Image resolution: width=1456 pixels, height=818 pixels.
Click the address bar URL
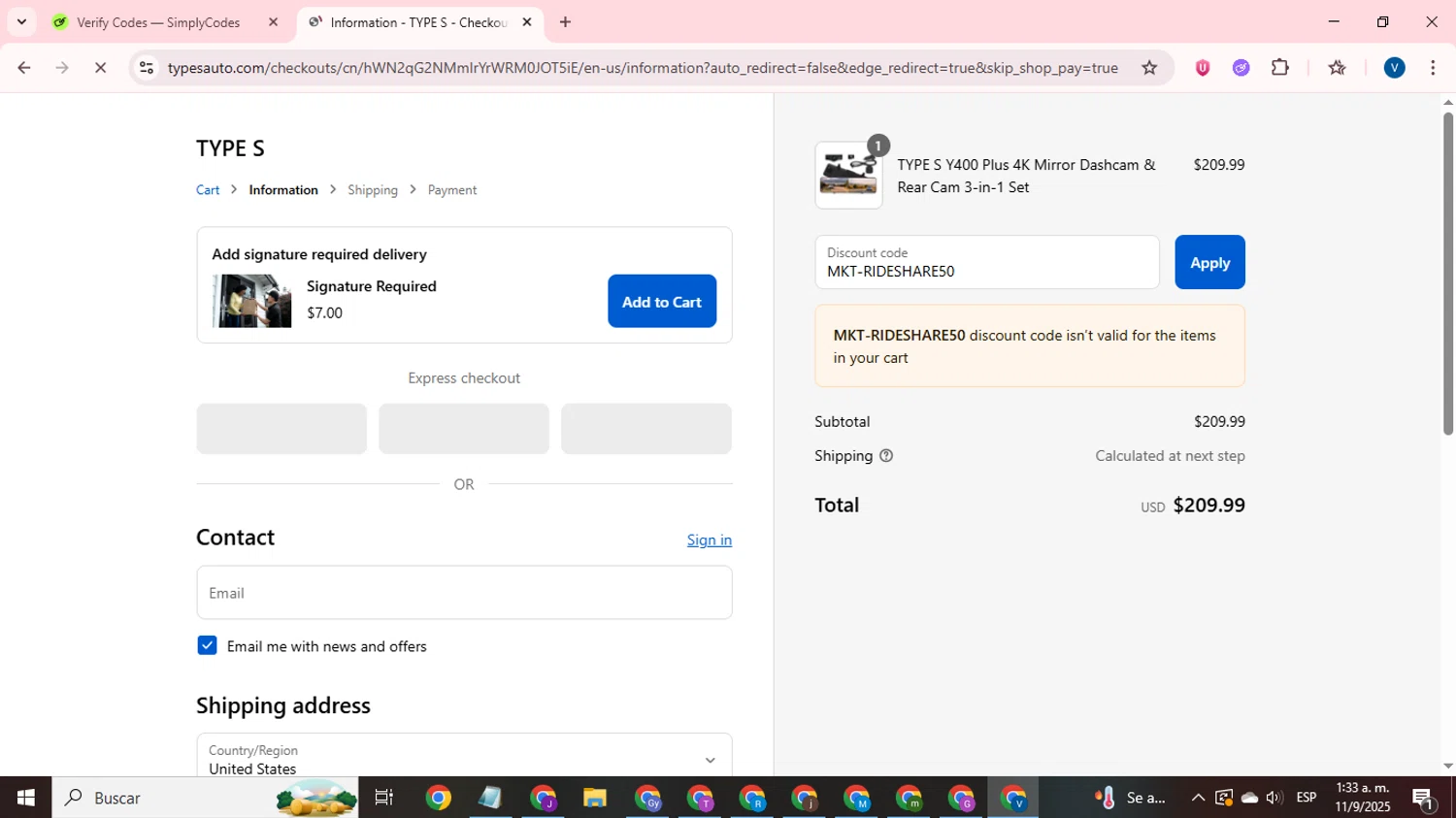point(643,68)
